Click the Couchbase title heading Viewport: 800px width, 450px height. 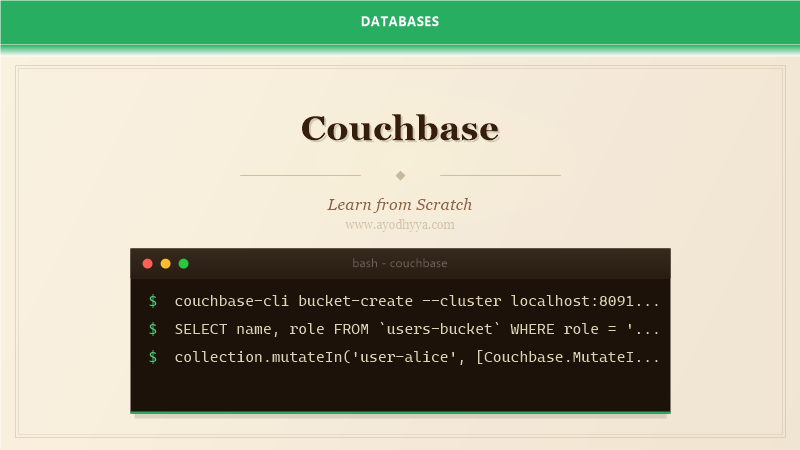399,128
